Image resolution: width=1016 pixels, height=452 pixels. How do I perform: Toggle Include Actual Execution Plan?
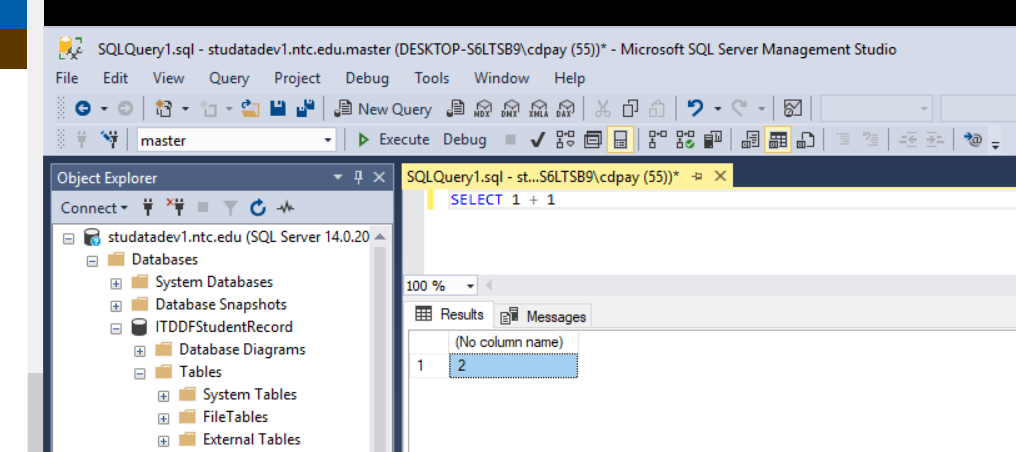click(658, 139)
